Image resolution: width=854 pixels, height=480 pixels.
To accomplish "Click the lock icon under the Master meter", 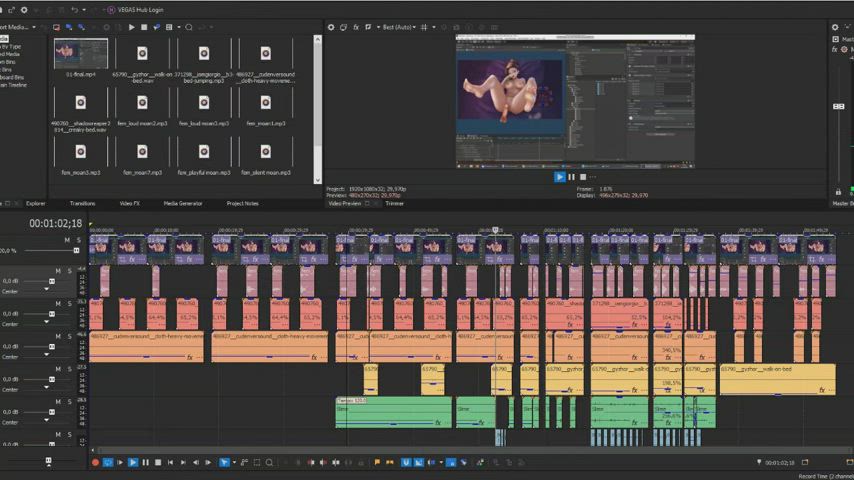I will (838, 192).
